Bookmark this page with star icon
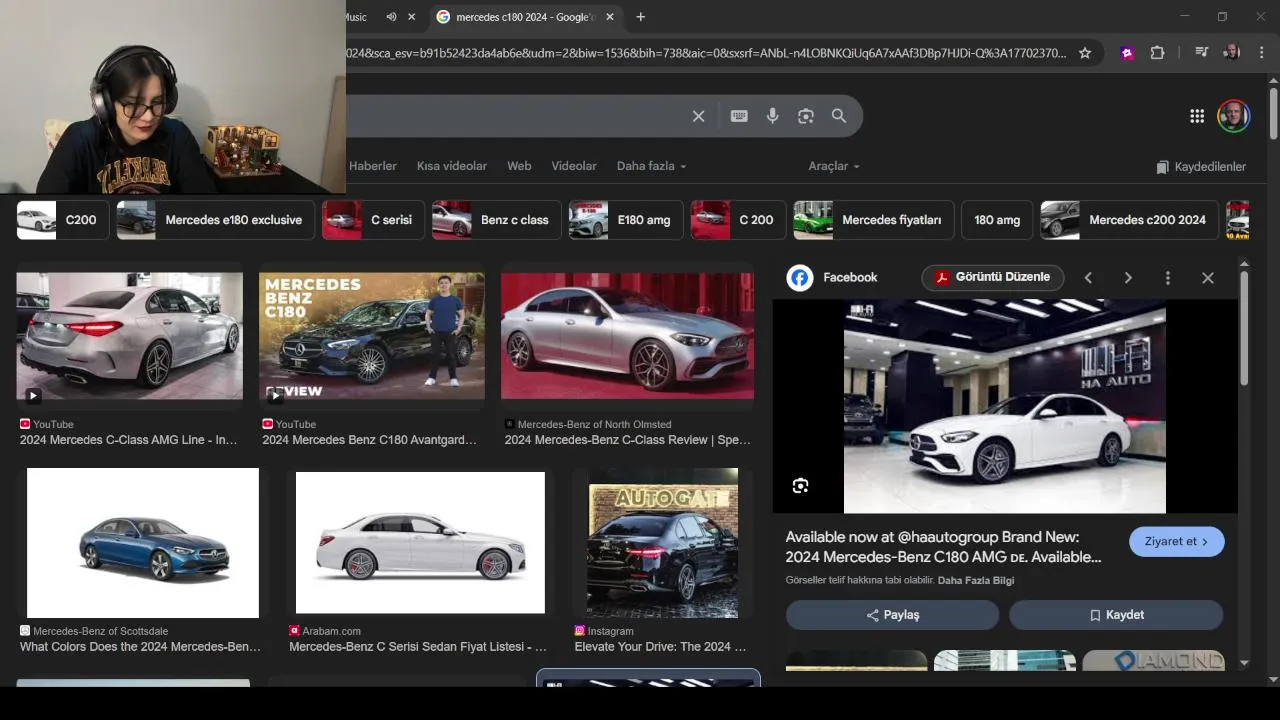Screen dimensions: 1280x720 point(1085,53)
